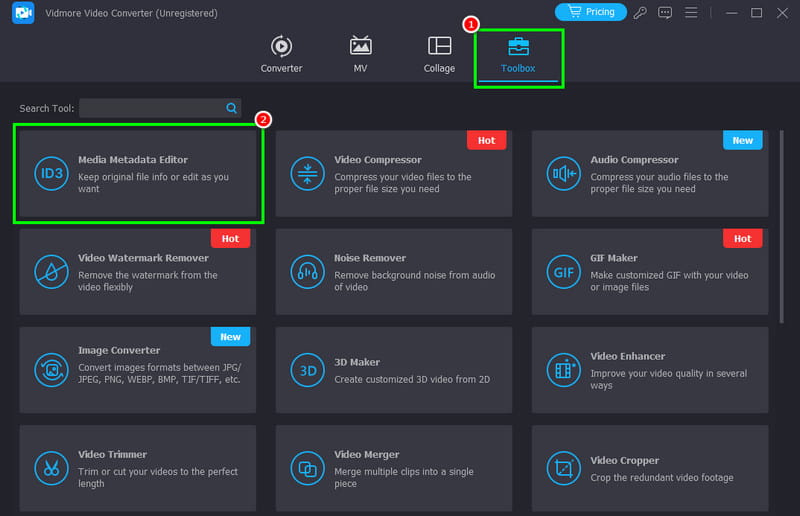The height and width of the screenshot is (516, 800).
Task: Click the Collage layout icon
Action: pyautogui.click(x=439, y=45)
